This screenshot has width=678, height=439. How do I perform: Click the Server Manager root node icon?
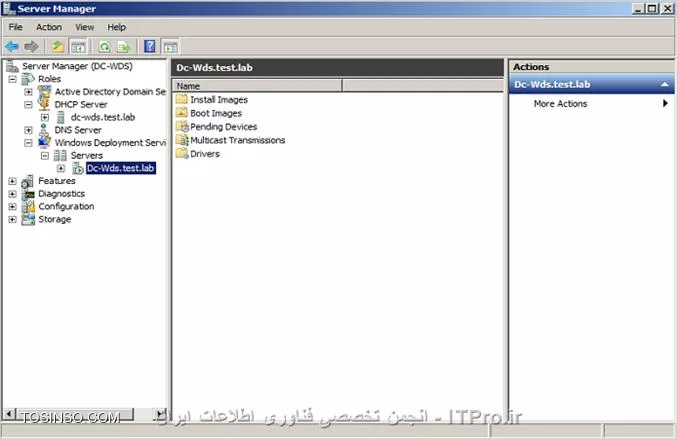[x=12, y=66]
